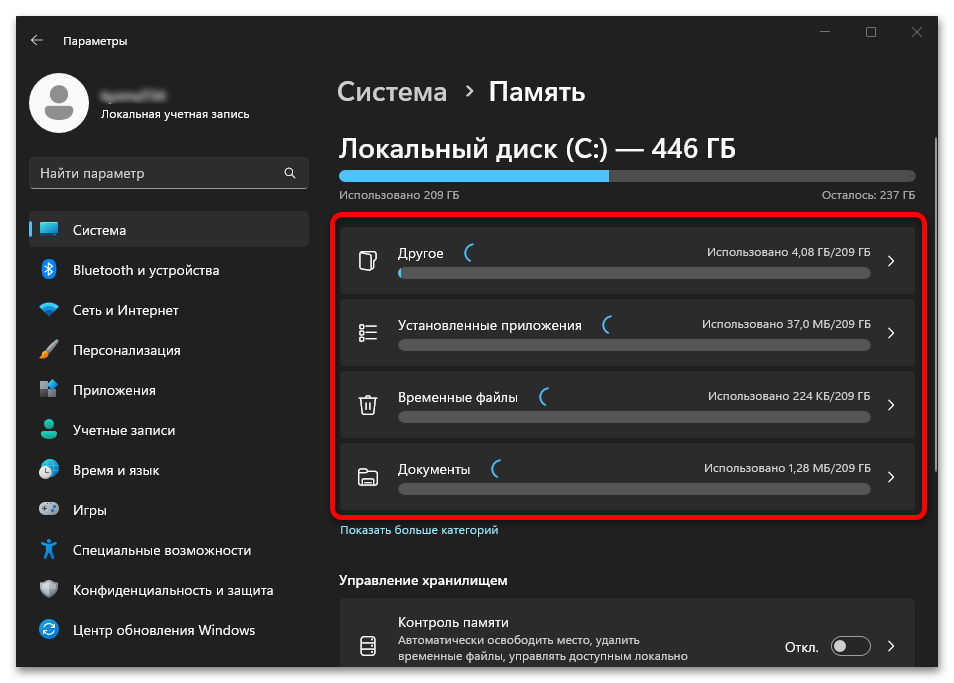The width and height of the screenshot is (954, 683).
Task: Open Центр обновления Windows section
Action: pos(169,629)
